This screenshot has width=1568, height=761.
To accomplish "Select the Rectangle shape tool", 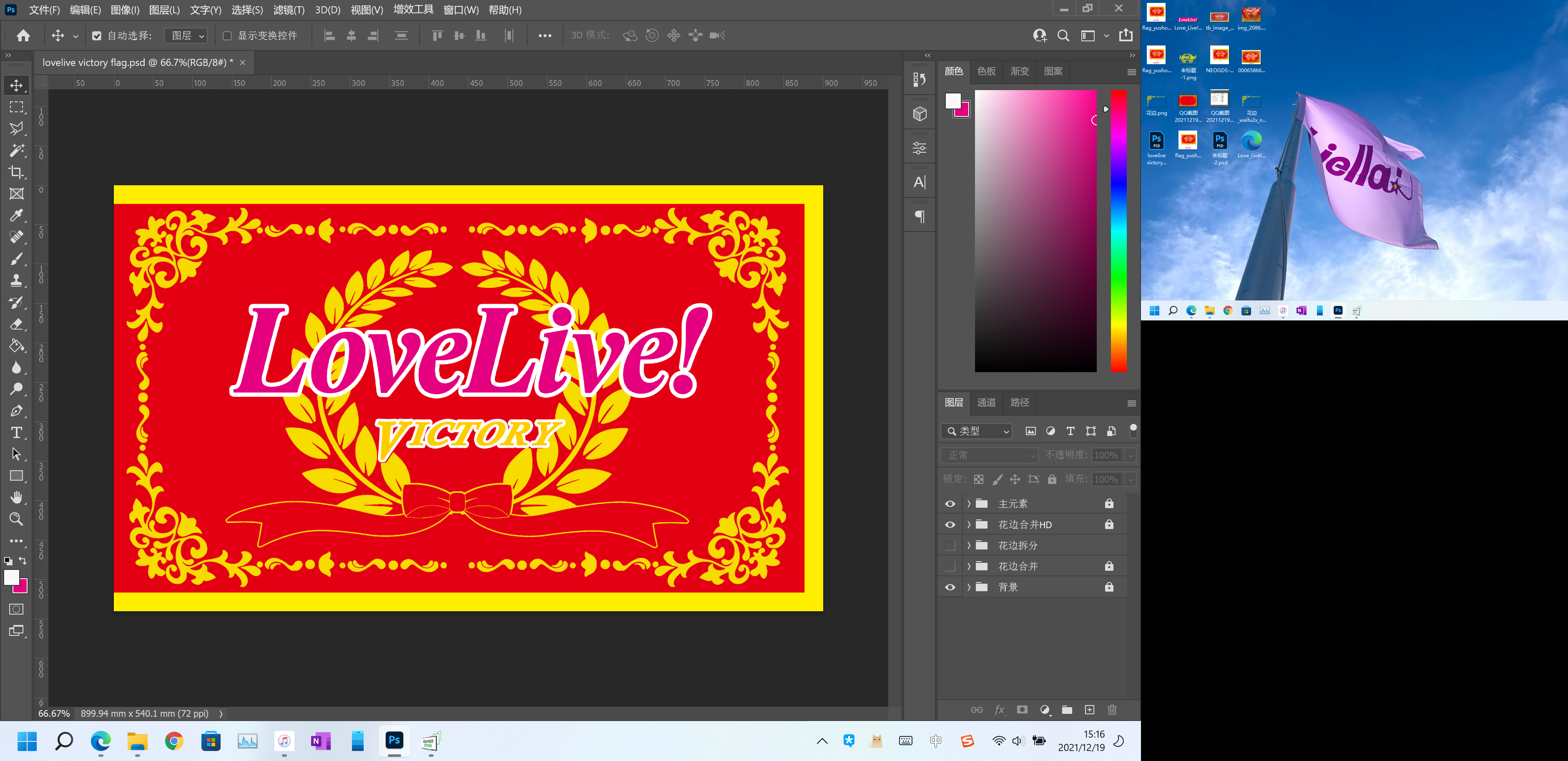I will point(16,476).
